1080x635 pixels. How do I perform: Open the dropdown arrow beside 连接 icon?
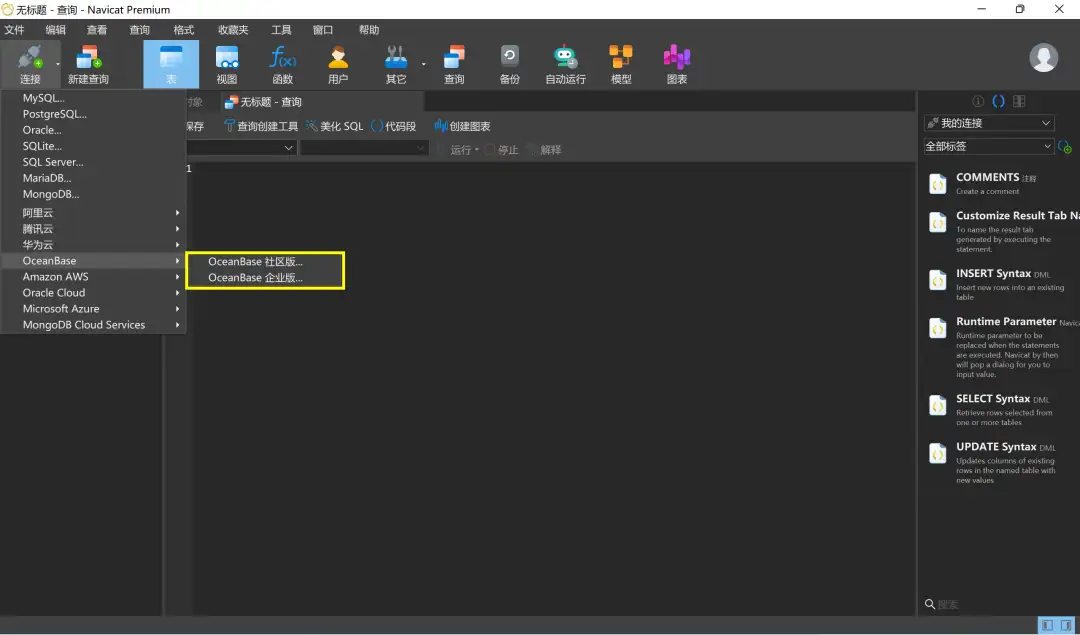(x=58, y=64)
